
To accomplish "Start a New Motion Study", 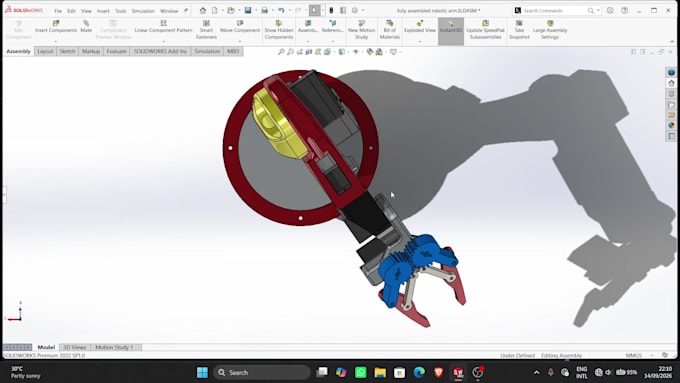I will coord(361,29).
